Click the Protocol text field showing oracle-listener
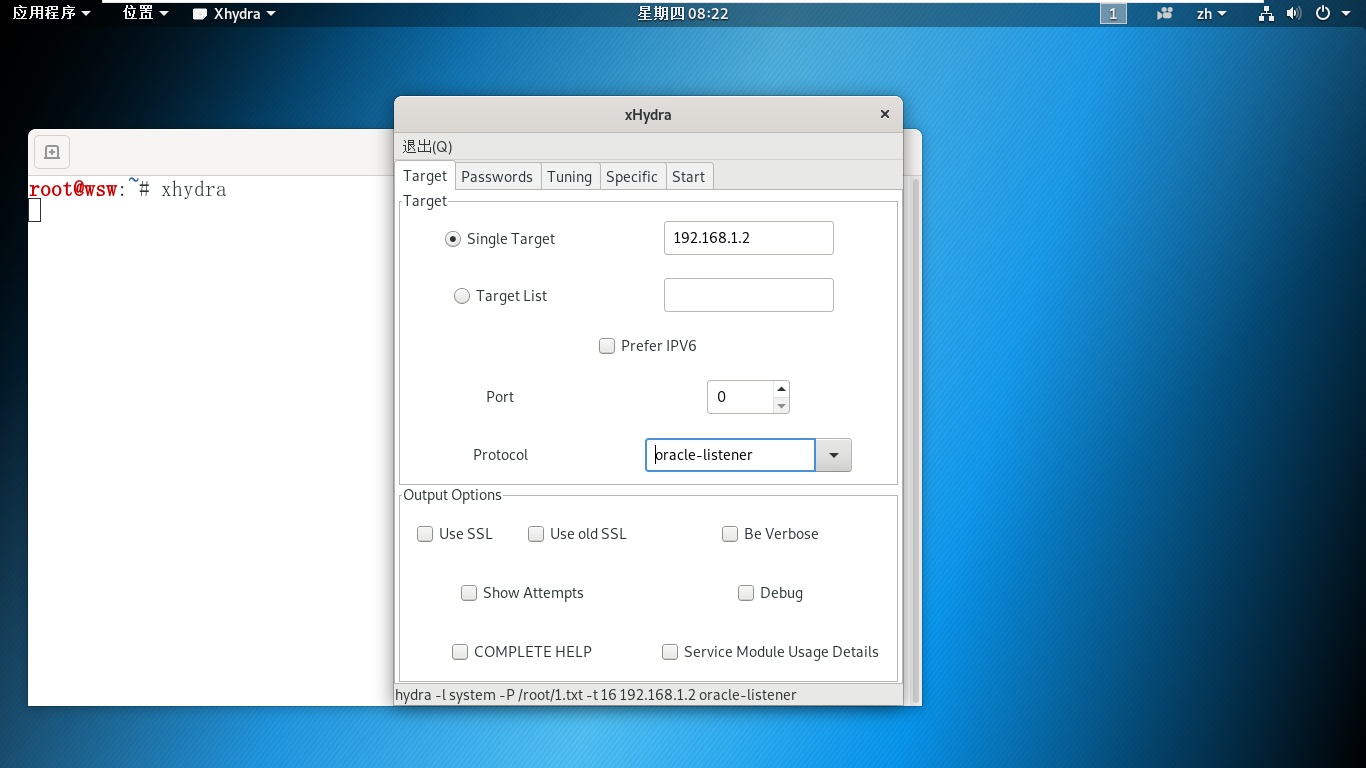 tap(731, 455)
